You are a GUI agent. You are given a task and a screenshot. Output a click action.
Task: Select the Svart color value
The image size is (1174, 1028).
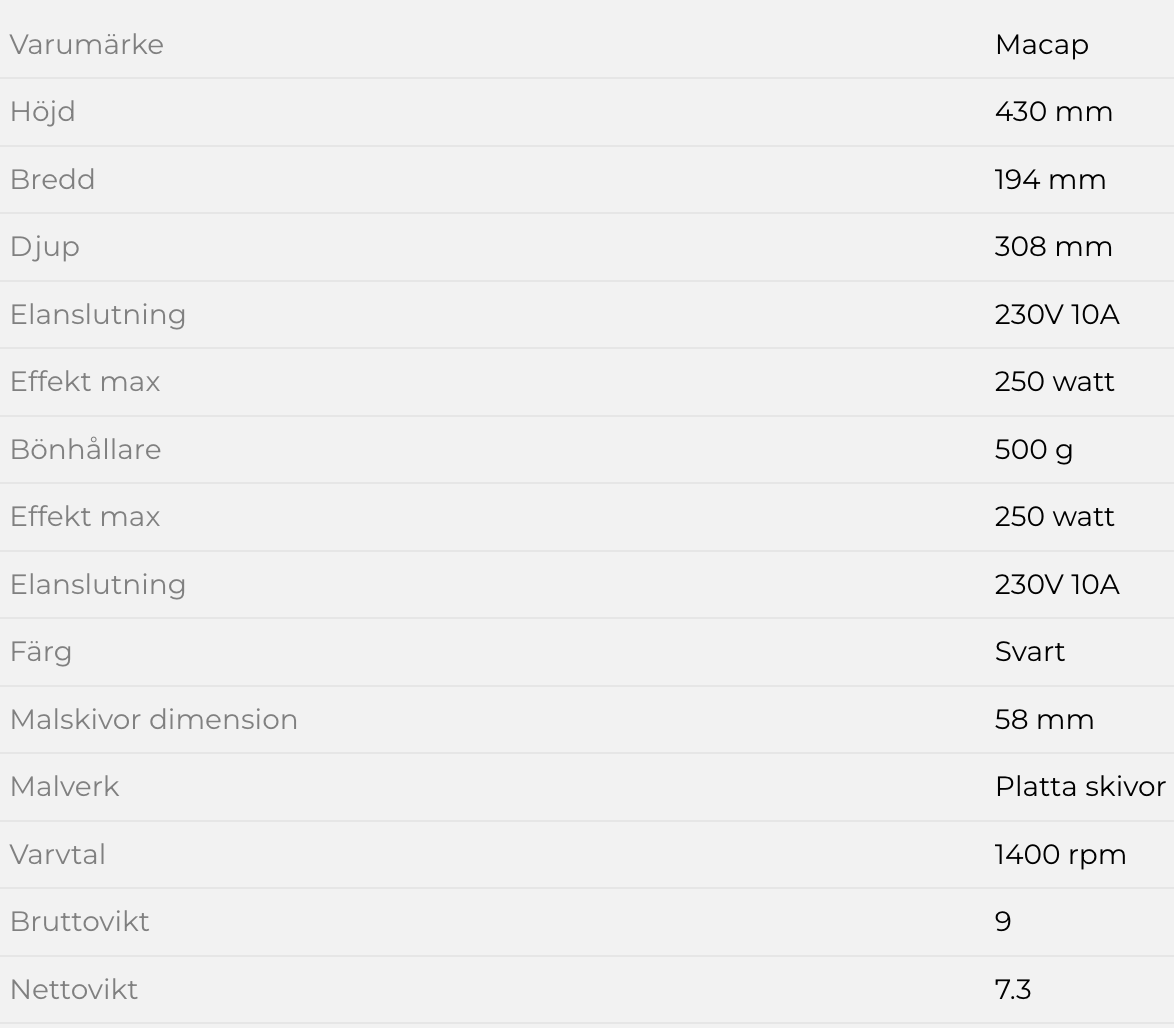(x=1029, y=652)
